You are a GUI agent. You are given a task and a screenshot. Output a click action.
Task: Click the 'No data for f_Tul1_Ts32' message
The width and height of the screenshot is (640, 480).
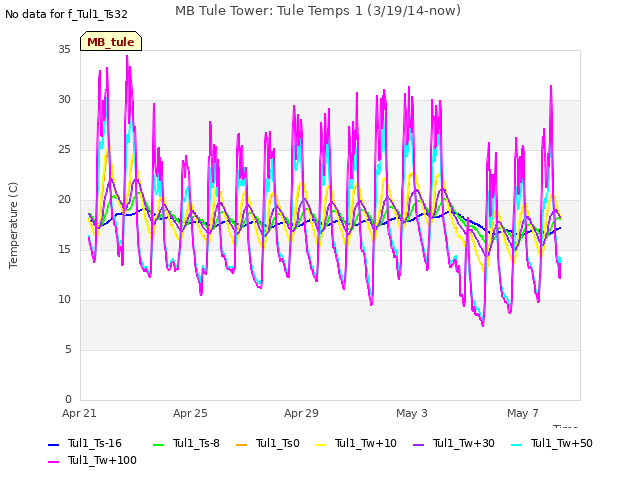point(66,14)
